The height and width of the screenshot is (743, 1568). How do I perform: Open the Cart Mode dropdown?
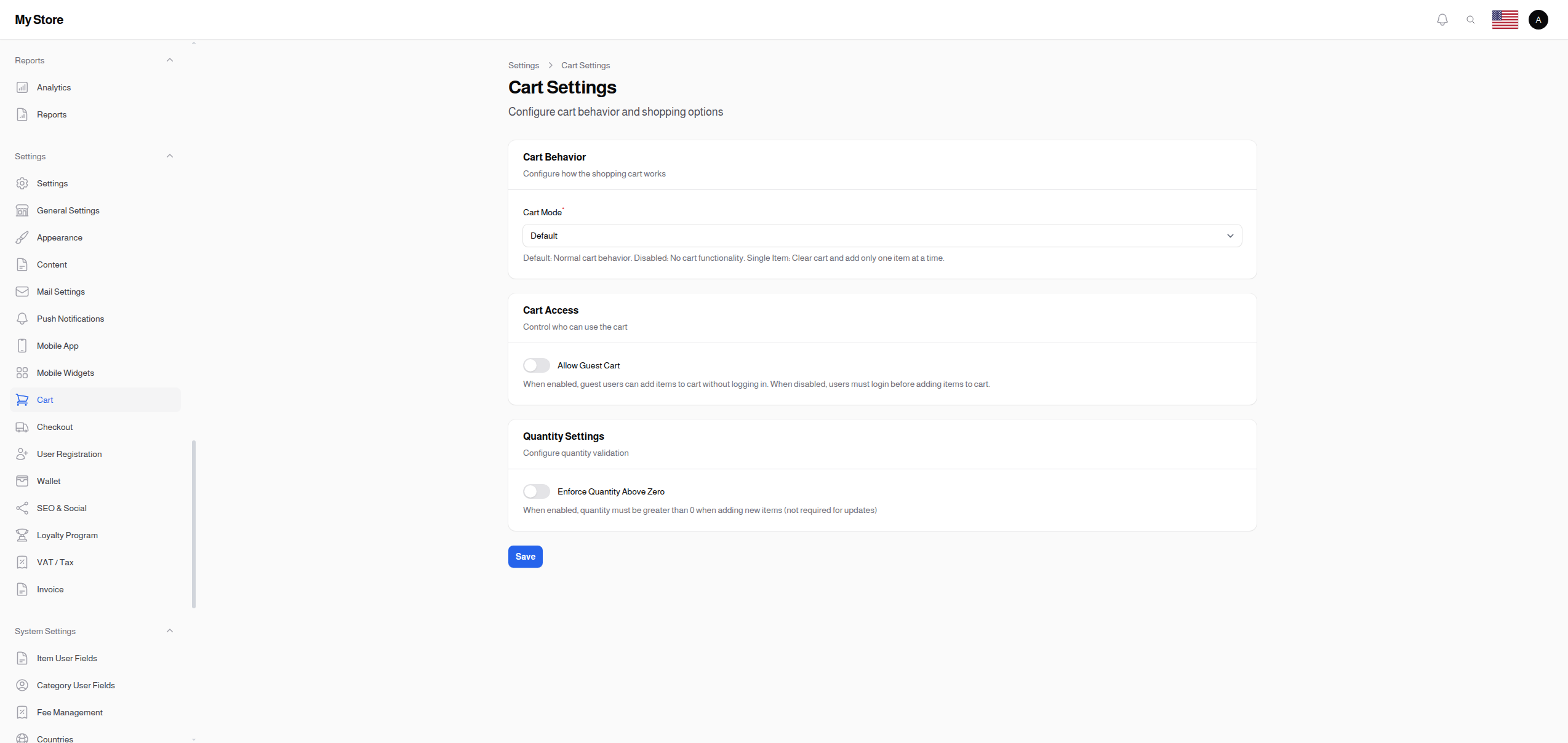[x=881, y=236]
